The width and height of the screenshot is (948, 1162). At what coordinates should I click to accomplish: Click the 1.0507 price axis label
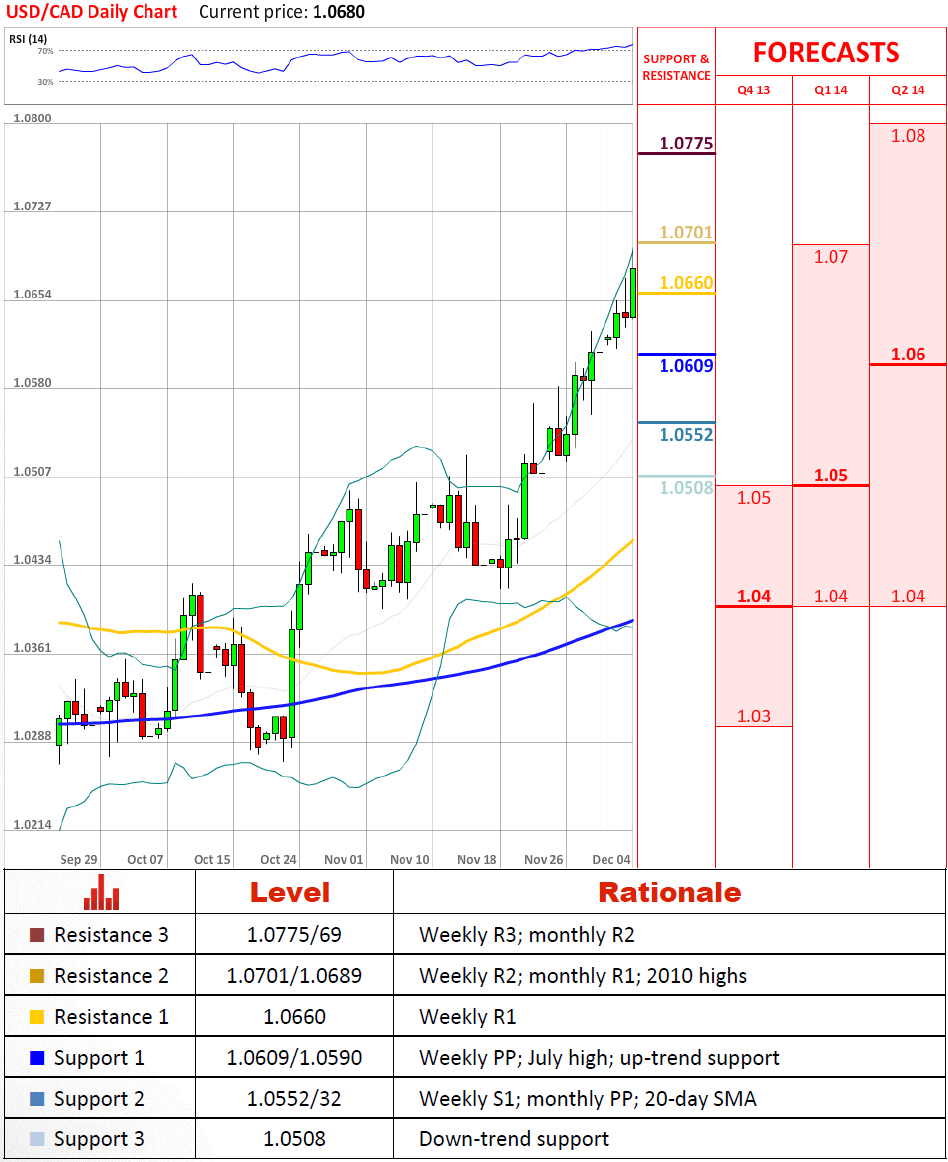[33, 471]
